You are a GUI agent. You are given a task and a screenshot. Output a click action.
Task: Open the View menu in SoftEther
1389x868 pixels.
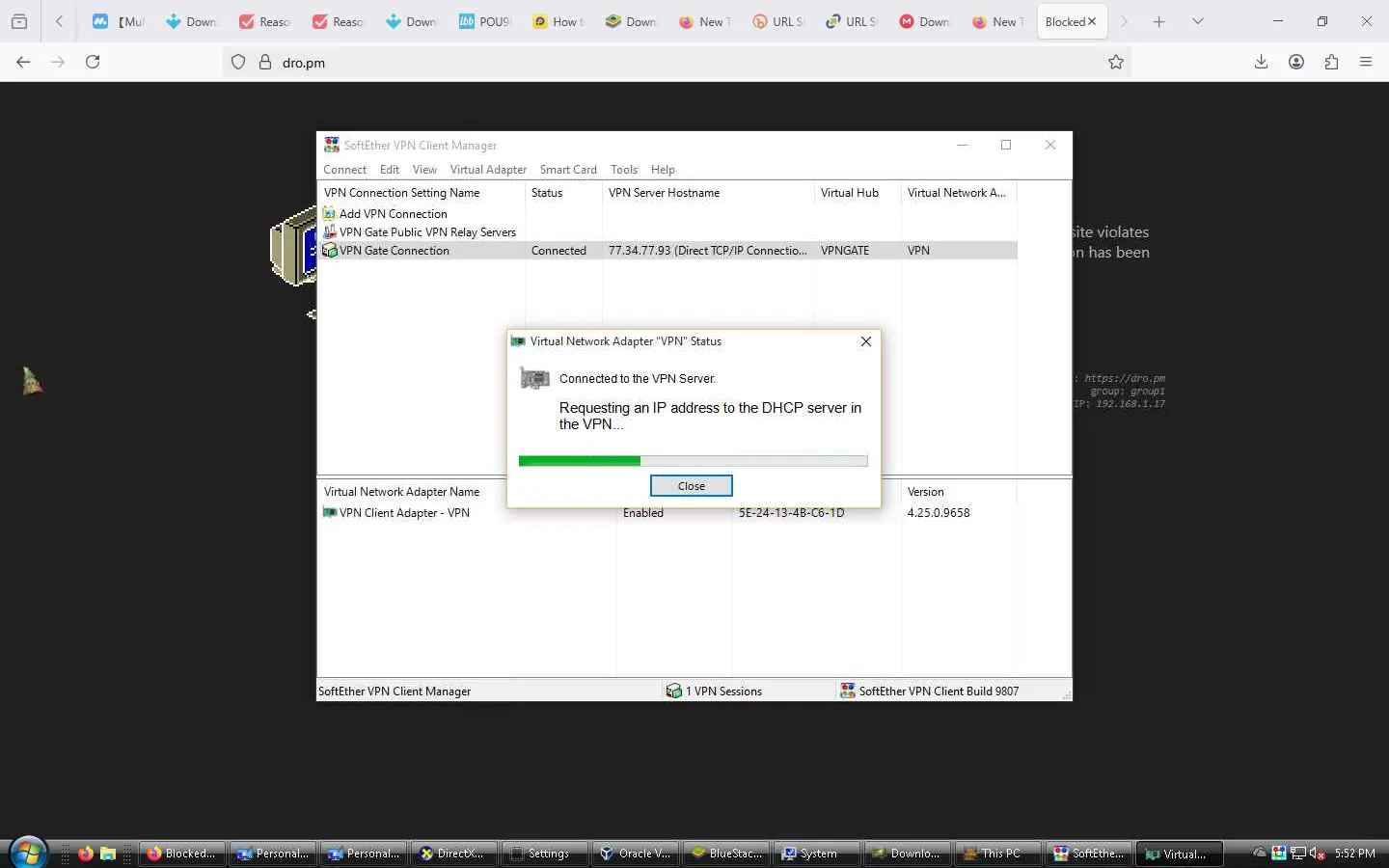tap(424, 170)
